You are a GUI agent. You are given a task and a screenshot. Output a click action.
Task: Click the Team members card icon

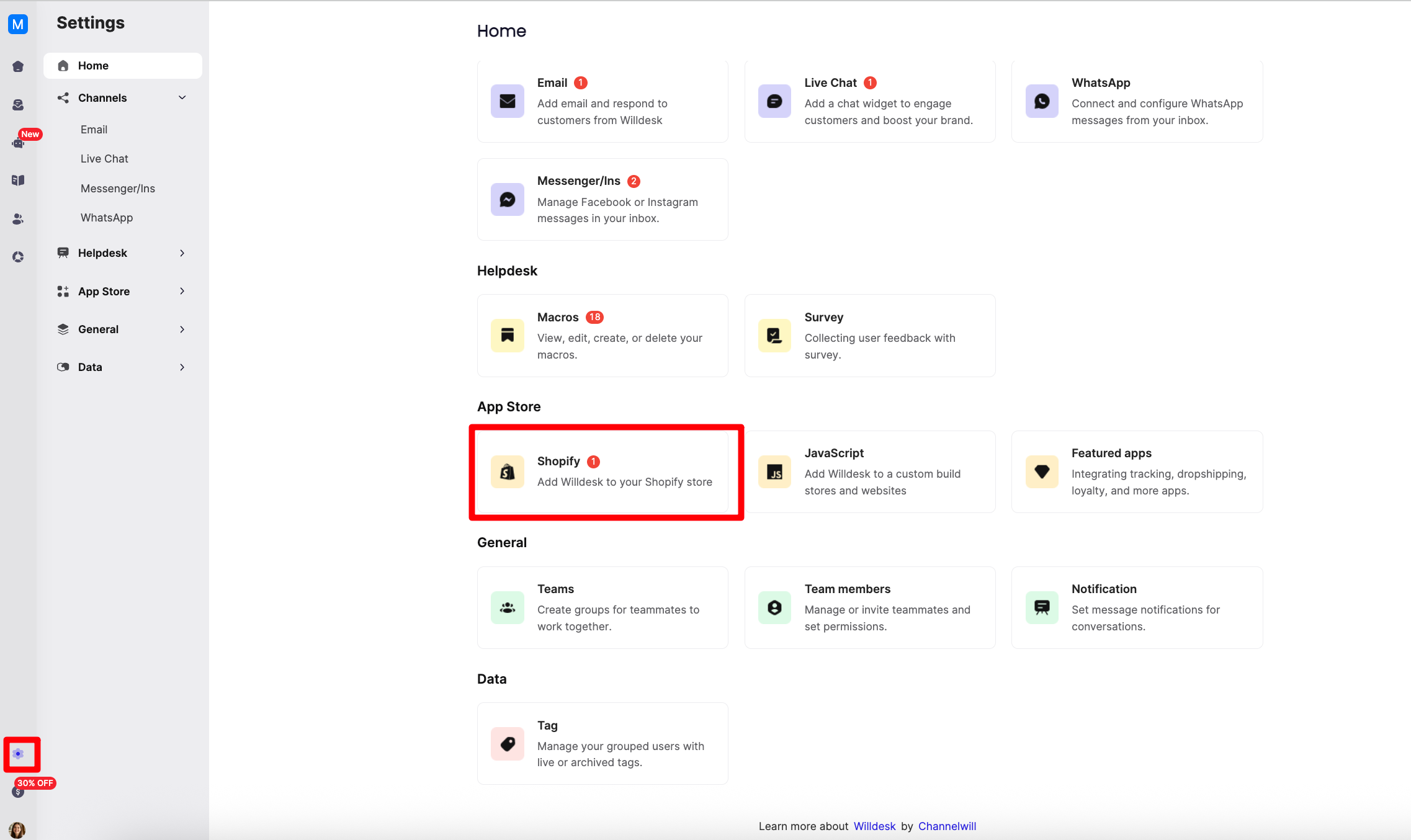[774, 608]
